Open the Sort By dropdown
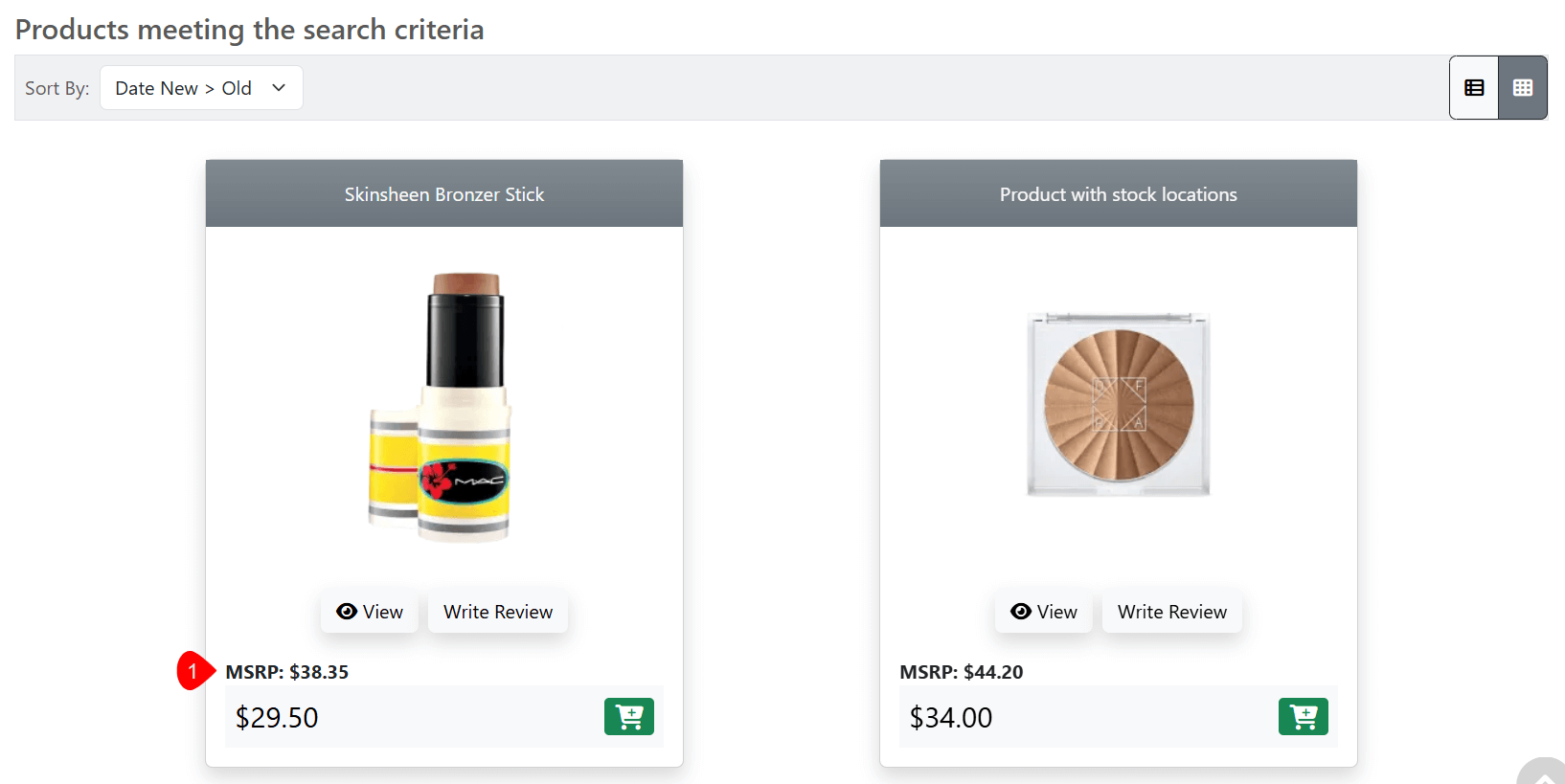The image size is (1565, 784). click(x=201, y=88)
